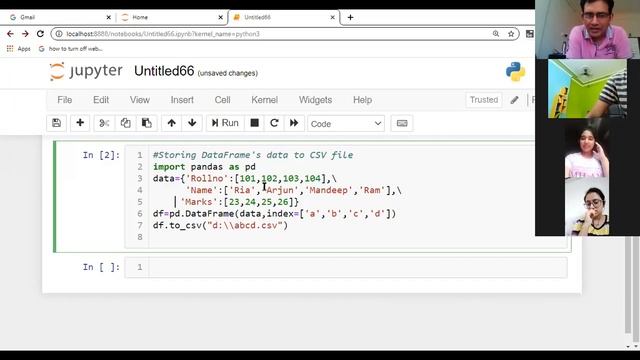Run the selected cell

tap(225, 123)
